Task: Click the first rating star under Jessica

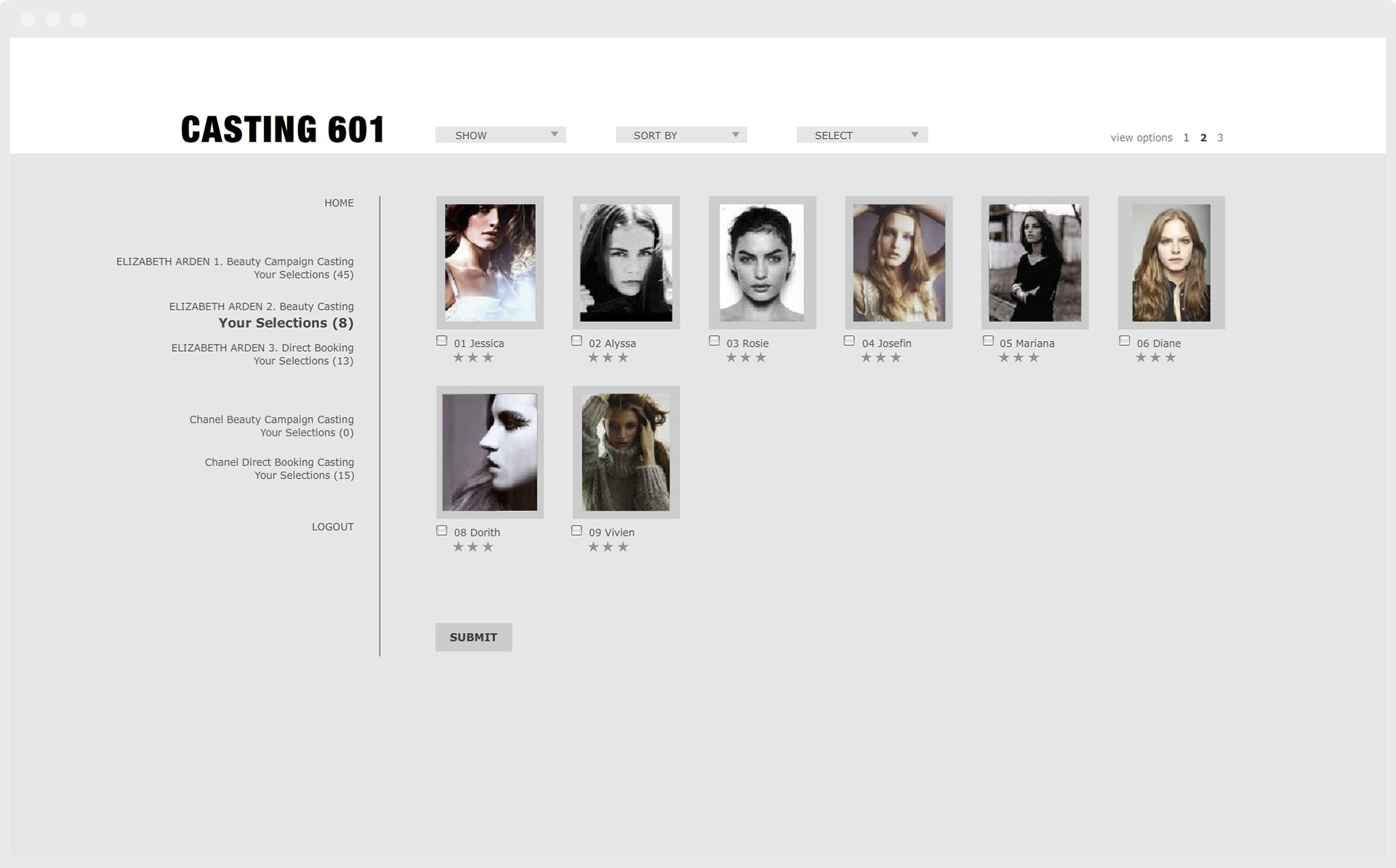Action: click(458, 358)
